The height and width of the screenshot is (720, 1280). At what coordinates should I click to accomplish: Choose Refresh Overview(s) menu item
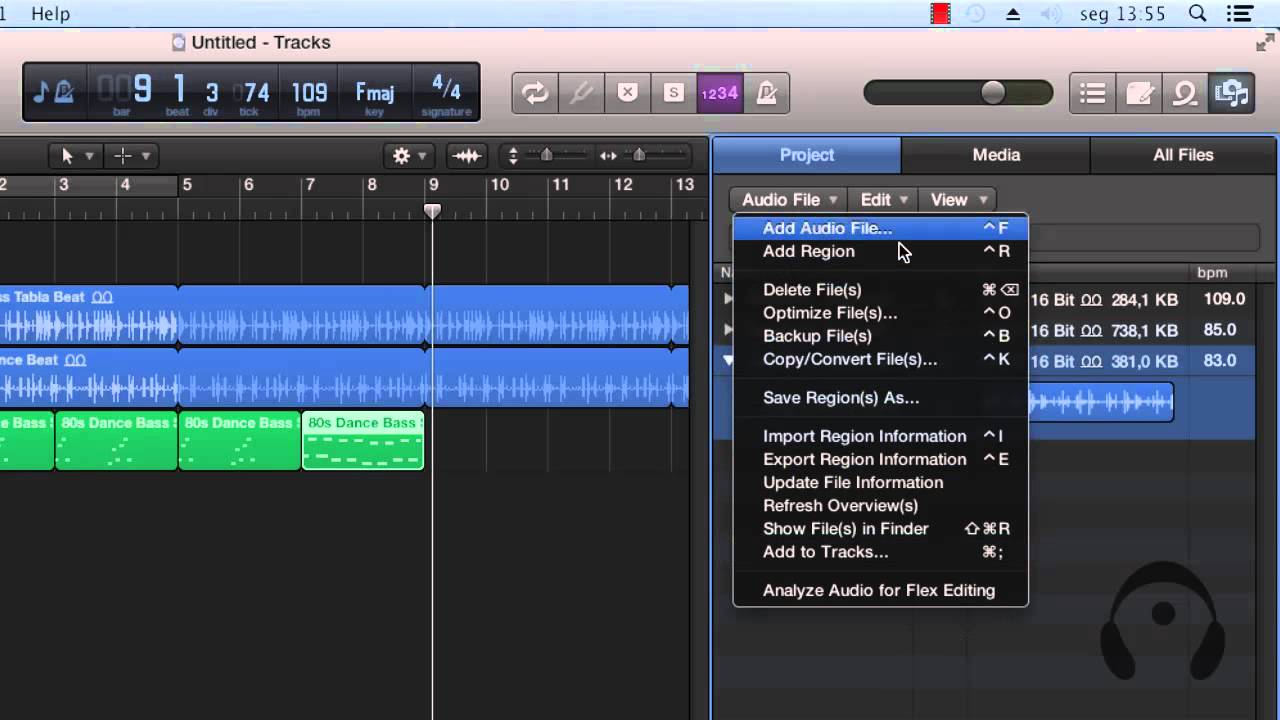tap(880, 505)
